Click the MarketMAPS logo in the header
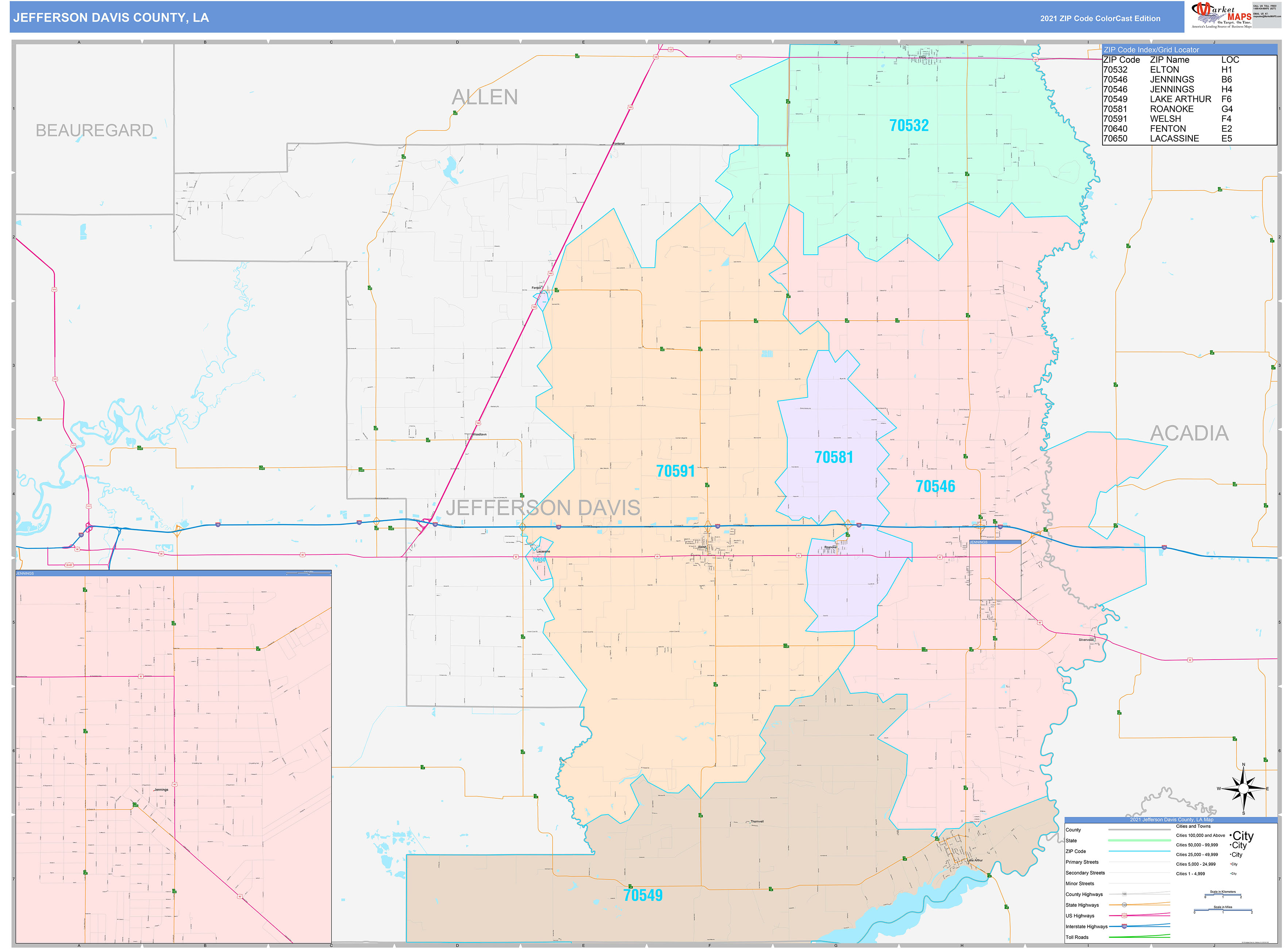 tap(1221, 15)
